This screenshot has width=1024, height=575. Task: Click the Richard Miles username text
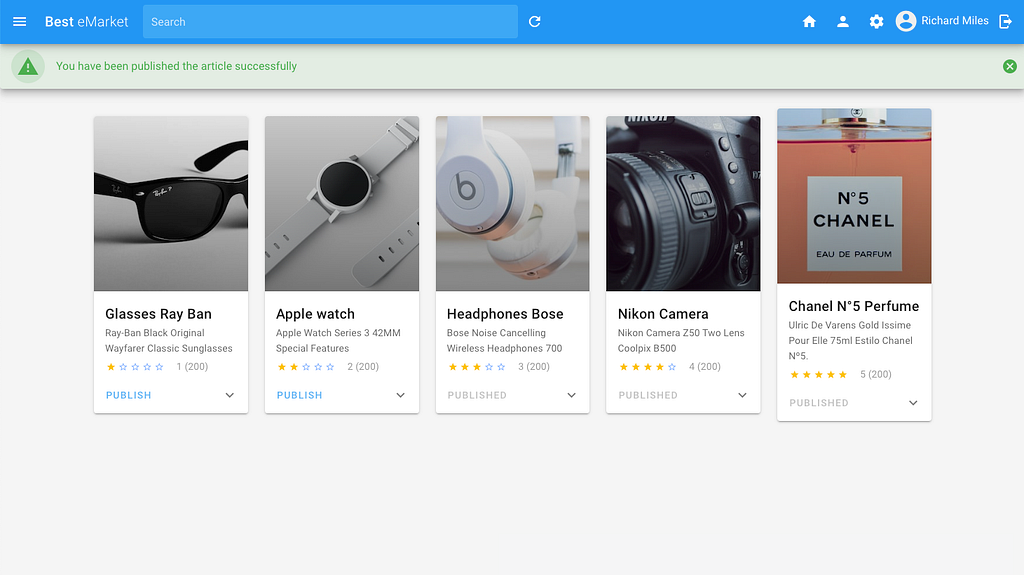point(955,21)
